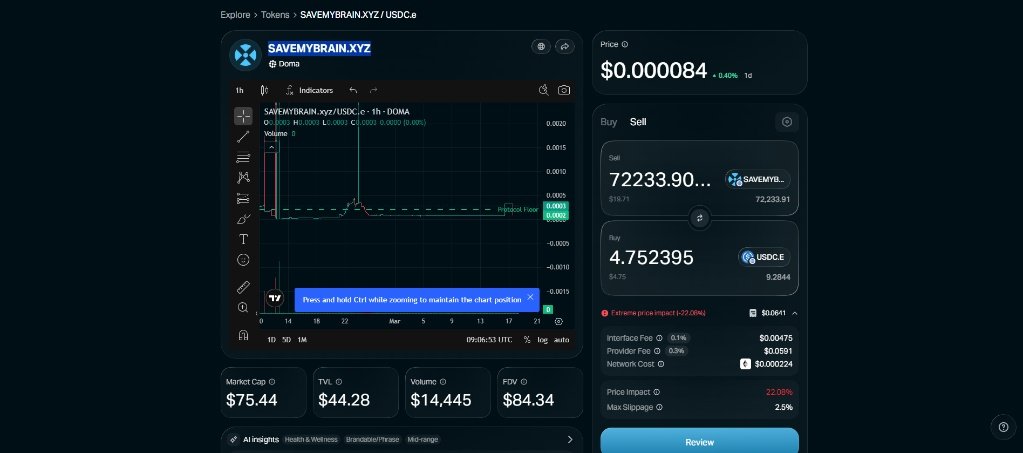Image resolution: width=1023 pixels, height=453 pixels.
Task: Open the help question mark button
Action: pos(1003,427)
